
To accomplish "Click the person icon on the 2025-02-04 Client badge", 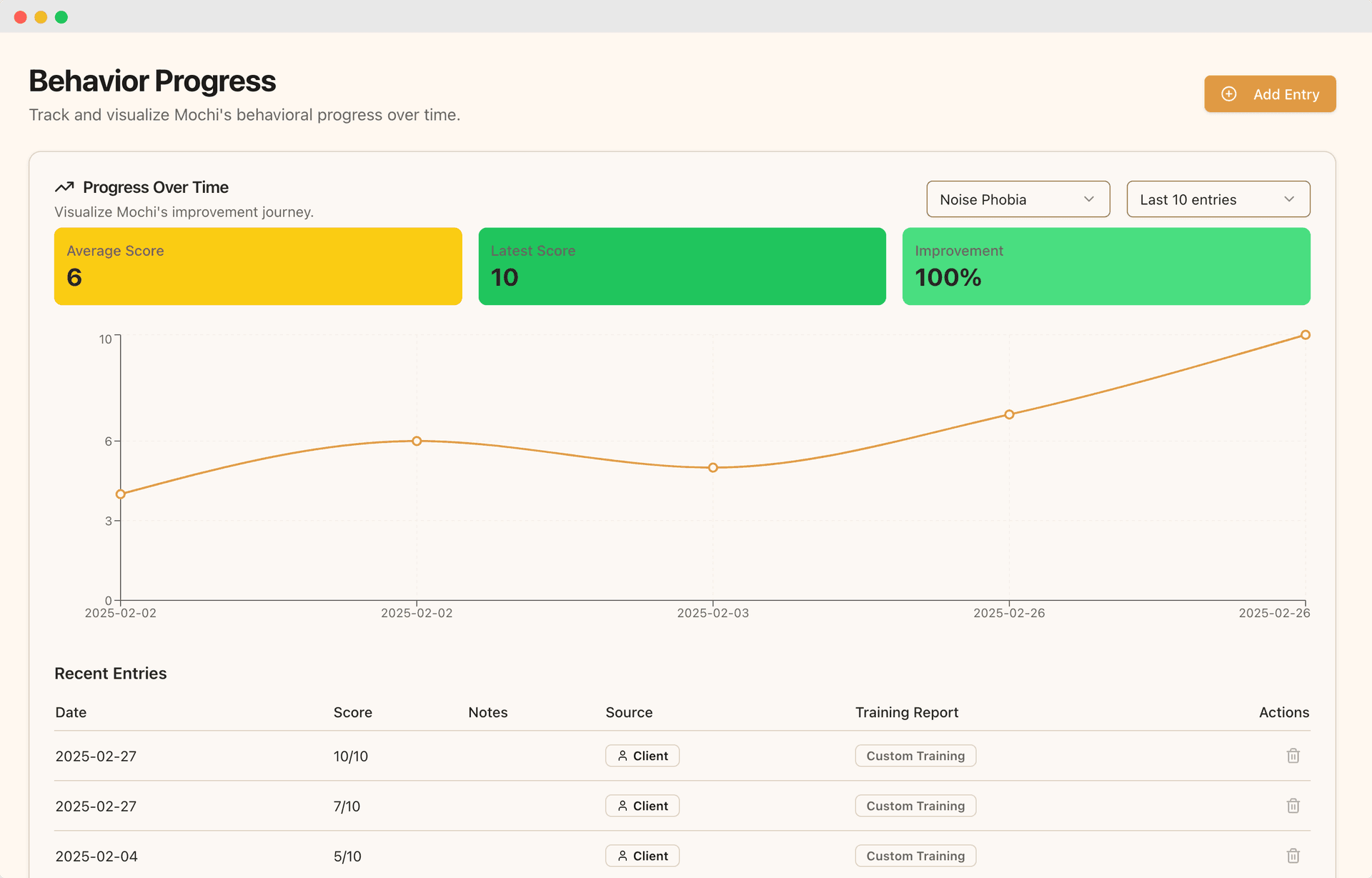I will [622, 855].
